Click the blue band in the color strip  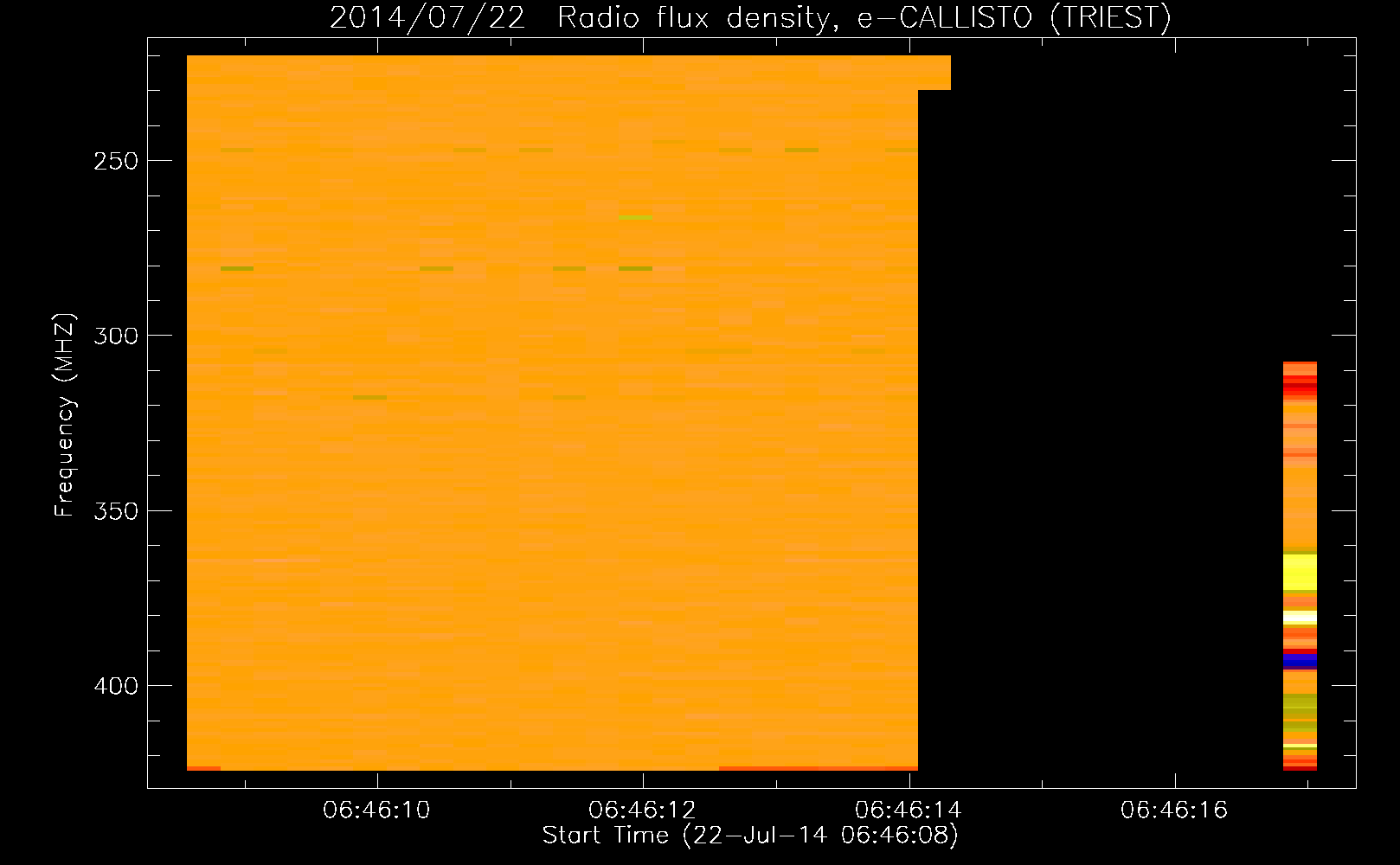1300,660
